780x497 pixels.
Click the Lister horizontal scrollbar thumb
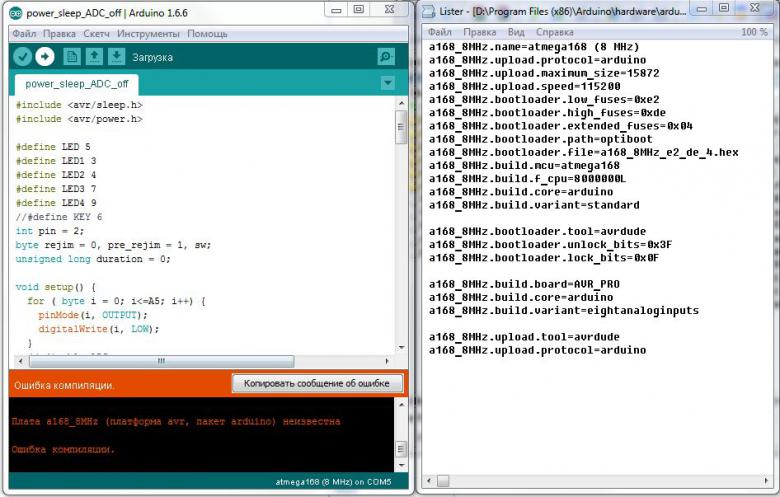pos(443,481)
